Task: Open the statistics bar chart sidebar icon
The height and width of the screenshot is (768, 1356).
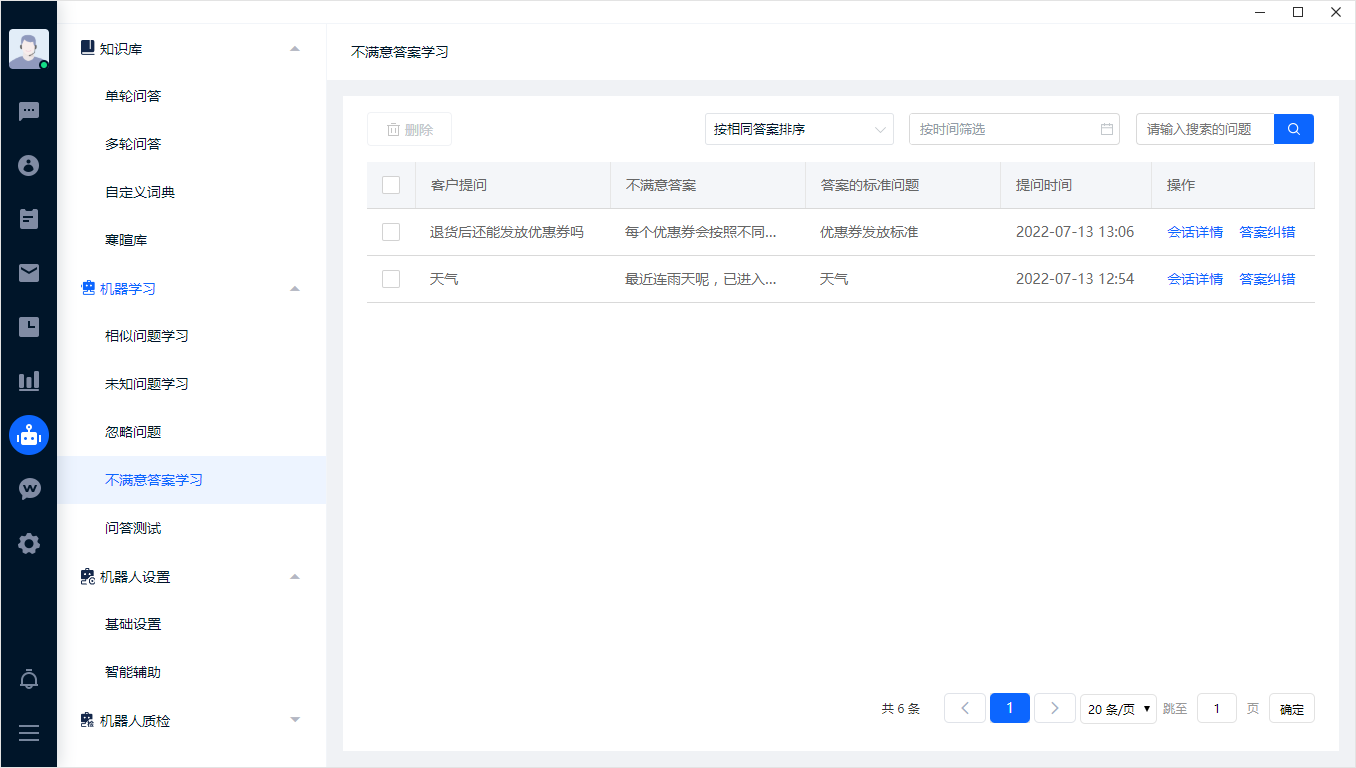Action: (x=29, y=381)
